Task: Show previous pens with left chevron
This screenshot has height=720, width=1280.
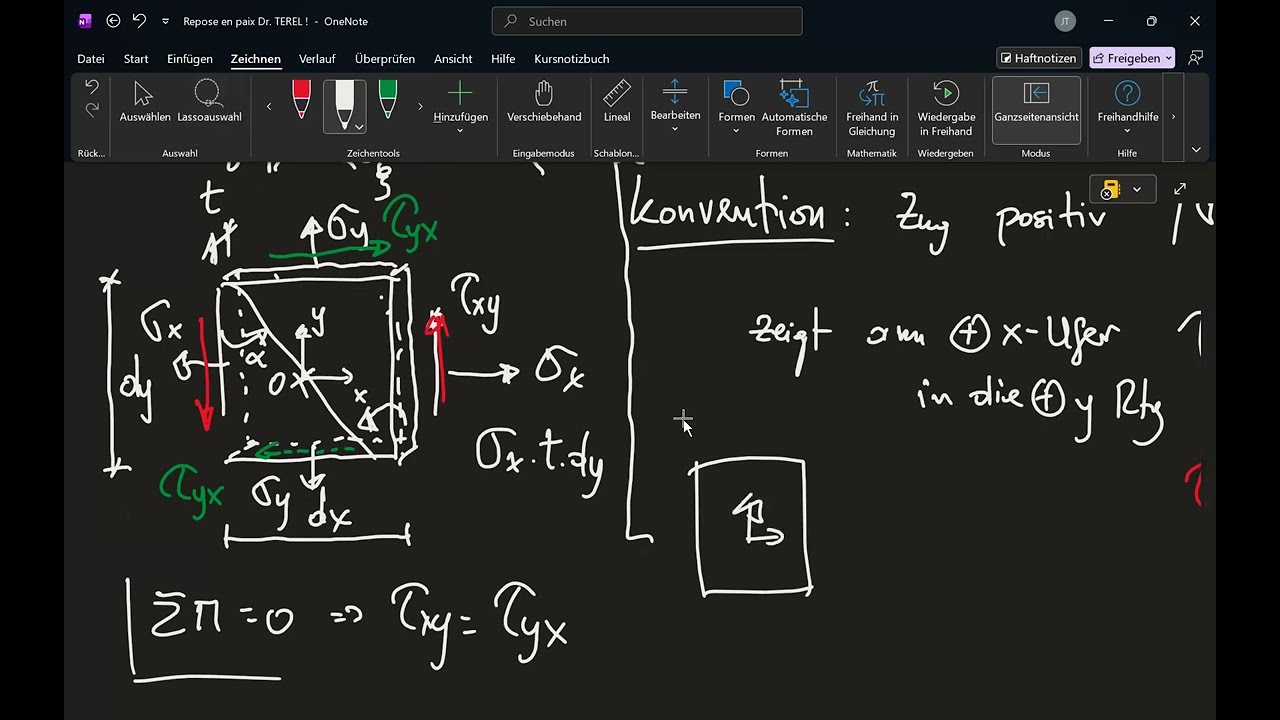Action: 268,106
